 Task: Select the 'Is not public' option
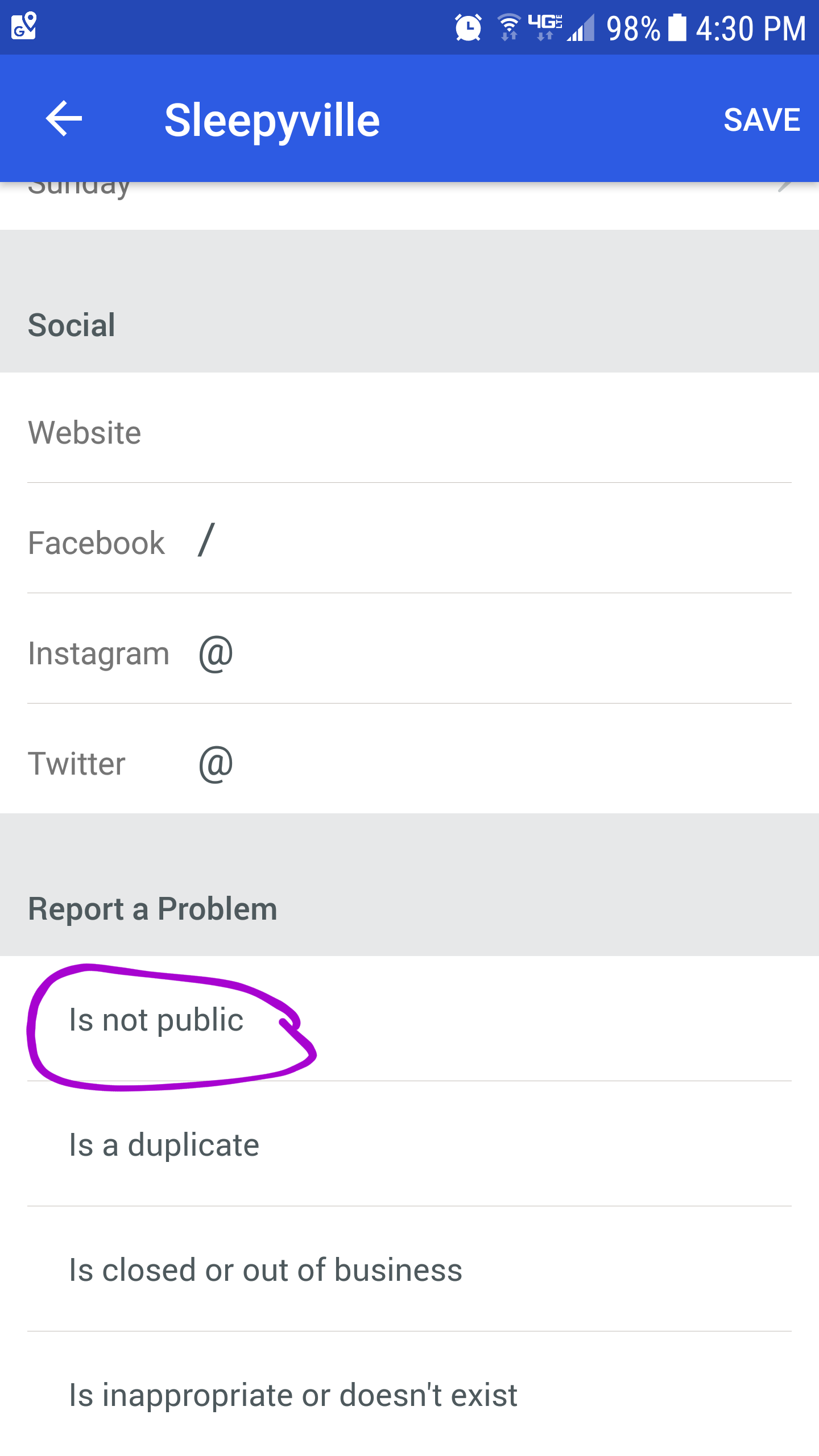(409, 1019)
